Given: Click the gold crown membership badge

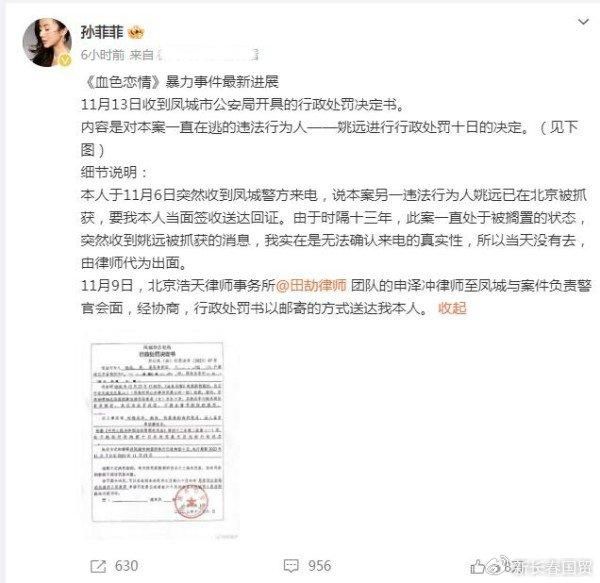Looking at the screenshot, I should [x=135, y=33].
